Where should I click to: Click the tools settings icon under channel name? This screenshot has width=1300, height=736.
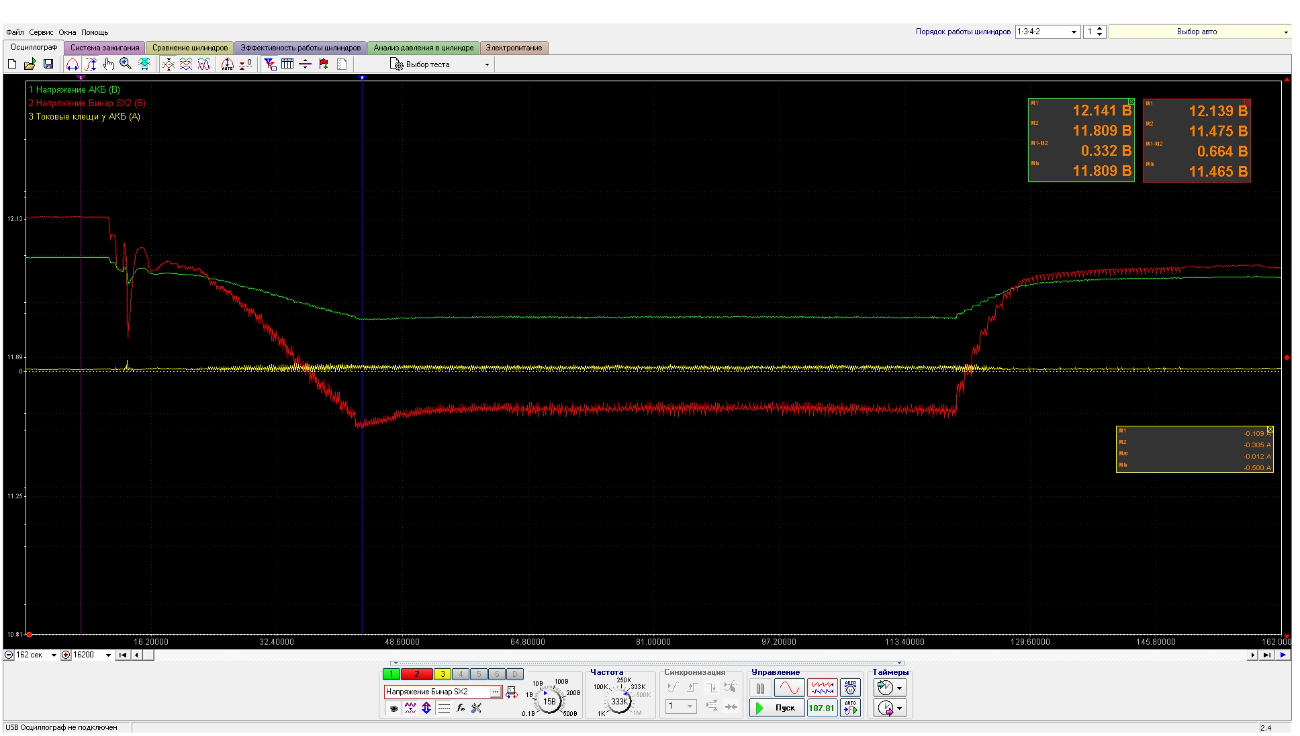[x=476, y=708]
